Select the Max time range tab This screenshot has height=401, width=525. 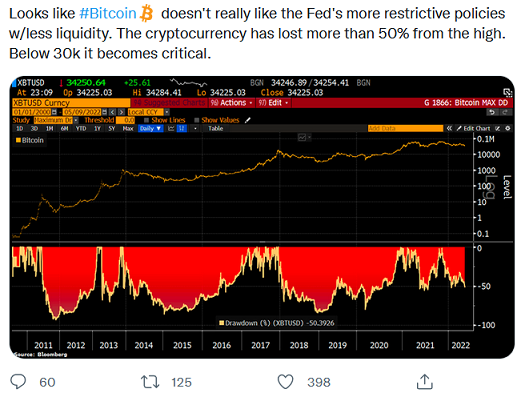click(x=128, y=128)
